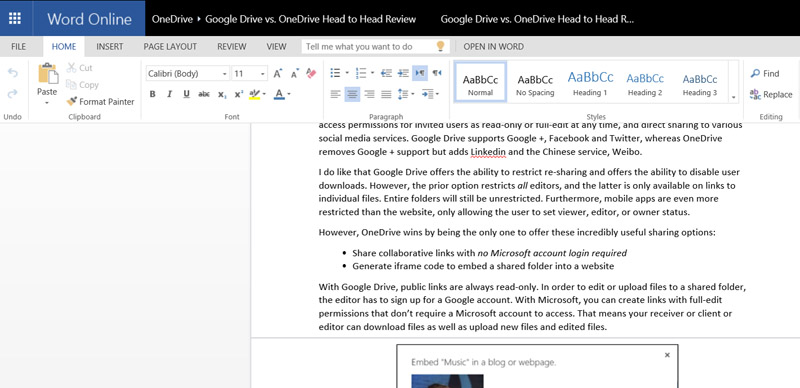The height and width of the screenshot is (388, 800).
Task: Open the Paste options dropdown arrow
Action: tap(47, 103)
